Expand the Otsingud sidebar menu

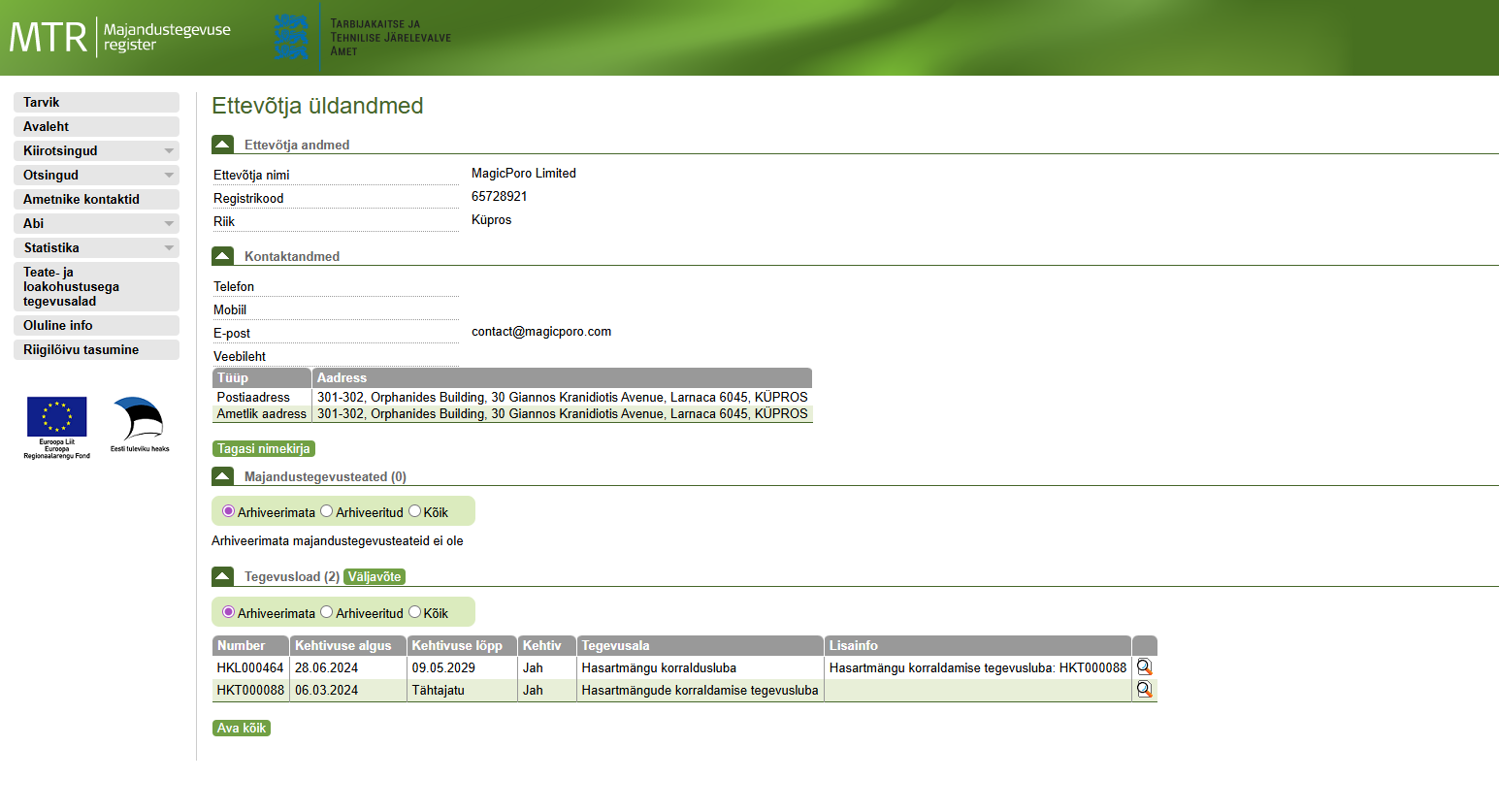tap(96, 175)
